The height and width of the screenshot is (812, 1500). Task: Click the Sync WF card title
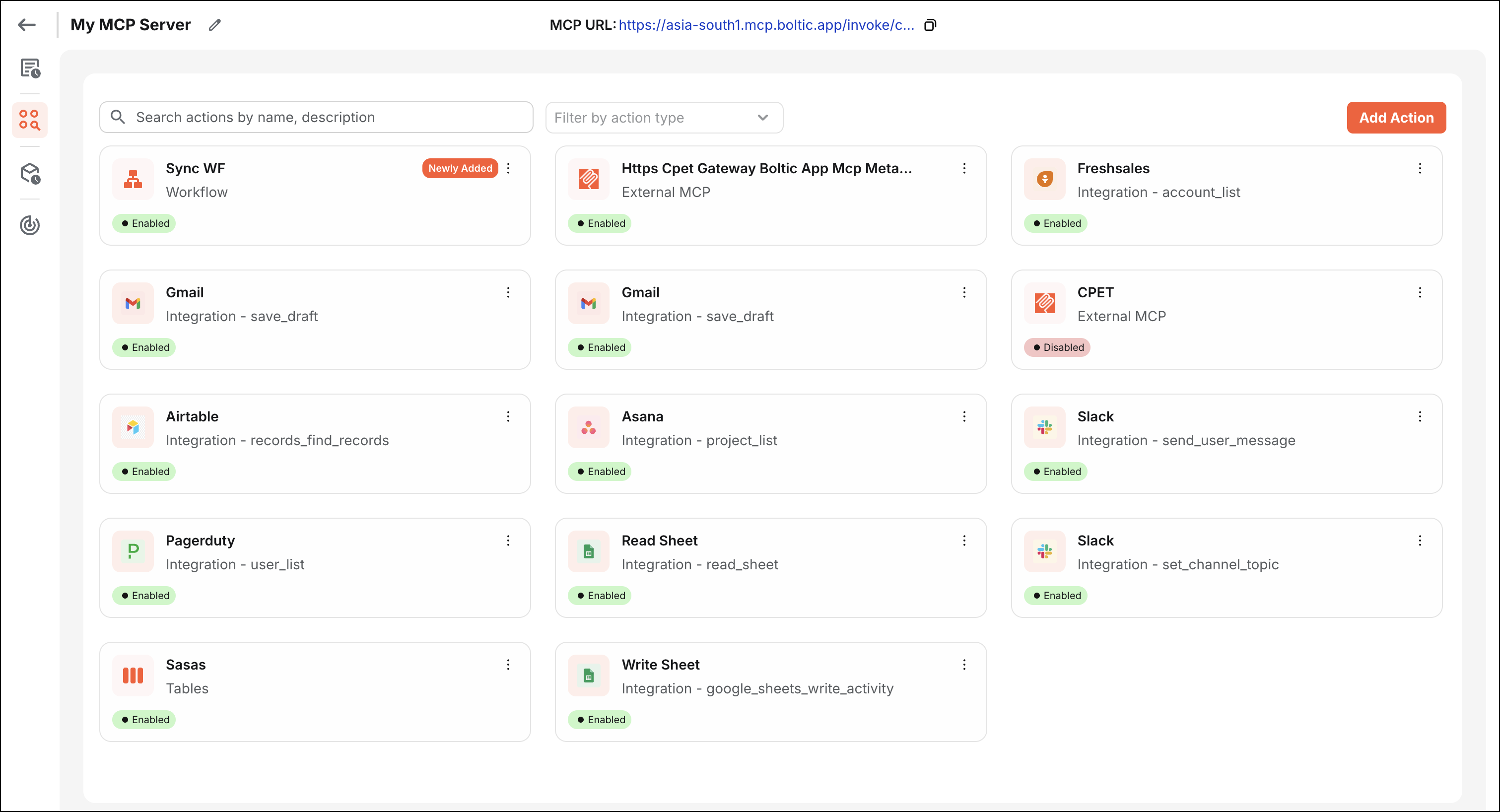pyautogui.click(x=195, y=168)
